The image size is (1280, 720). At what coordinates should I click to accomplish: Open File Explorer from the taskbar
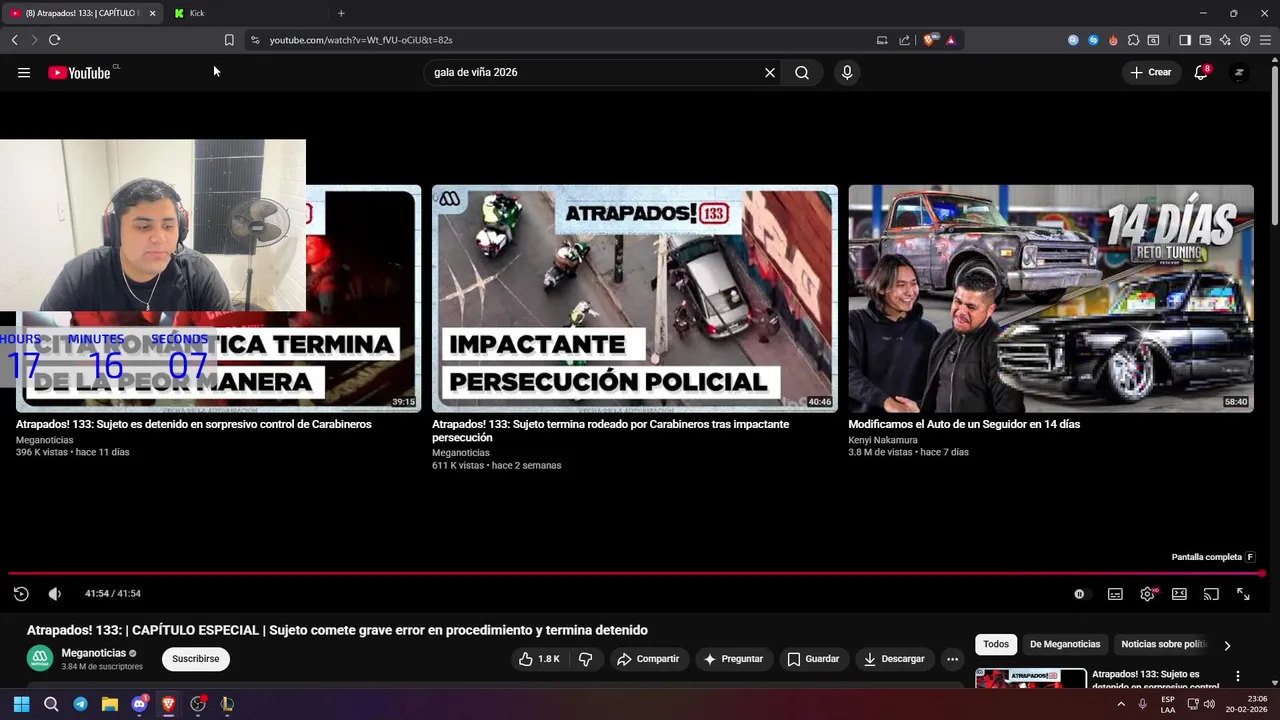click(x=110, y=704)
